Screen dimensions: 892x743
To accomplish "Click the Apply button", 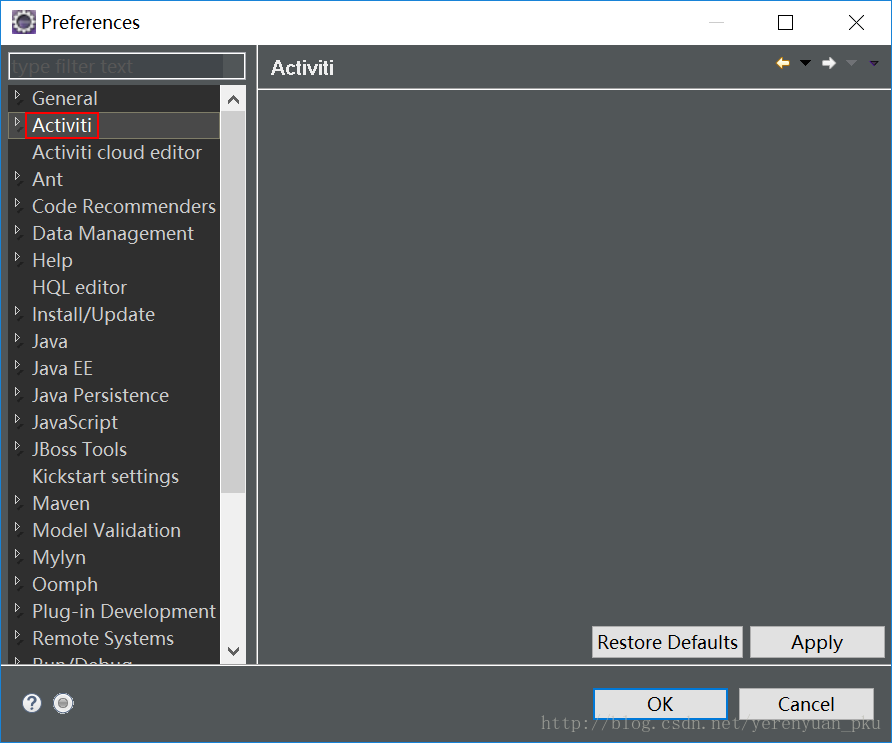I will click(817, 642).
